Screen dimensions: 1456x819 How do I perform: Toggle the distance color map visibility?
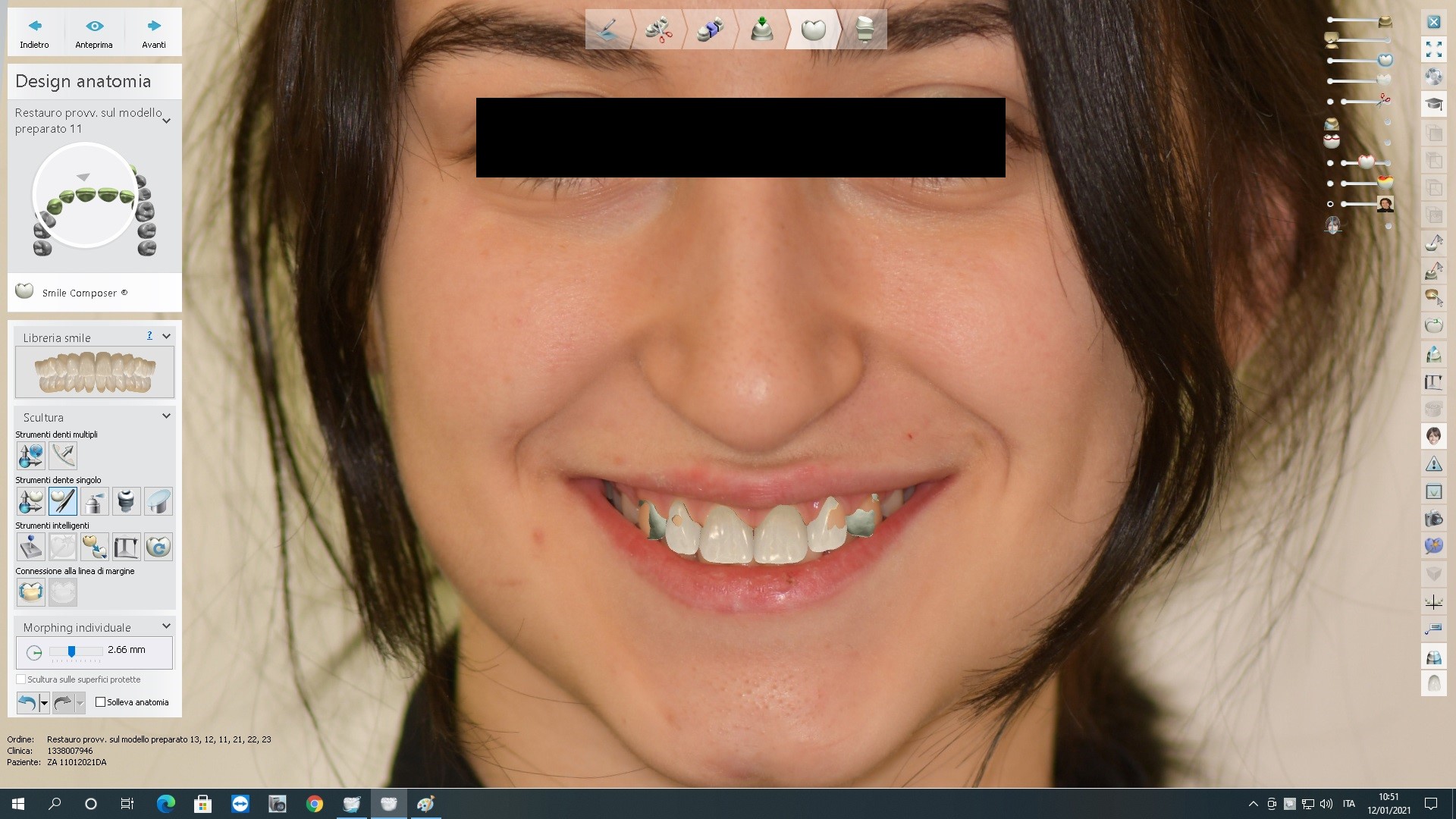click(x=1330, y=184)
